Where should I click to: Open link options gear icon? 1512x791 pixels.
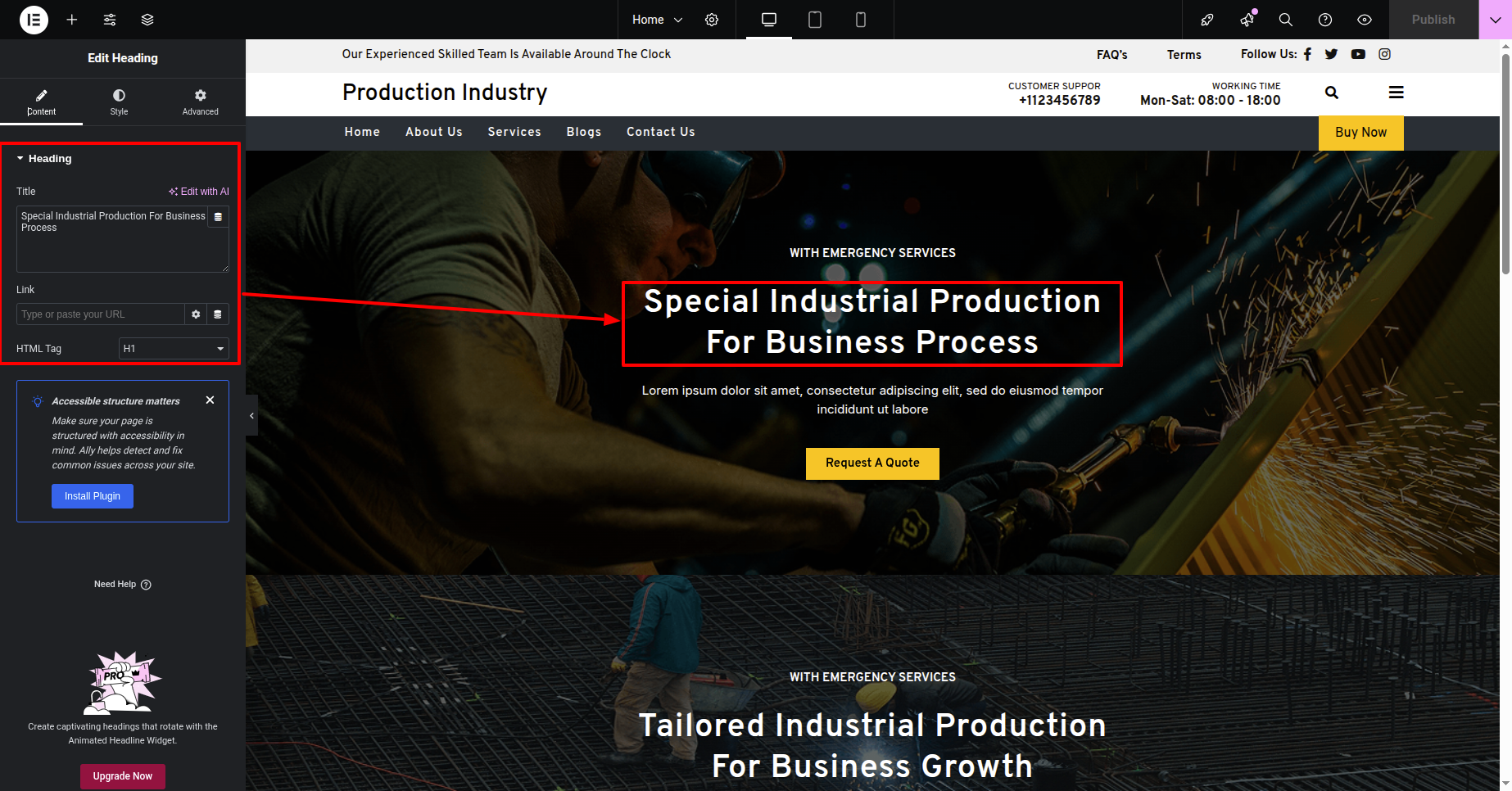(196, 314)
